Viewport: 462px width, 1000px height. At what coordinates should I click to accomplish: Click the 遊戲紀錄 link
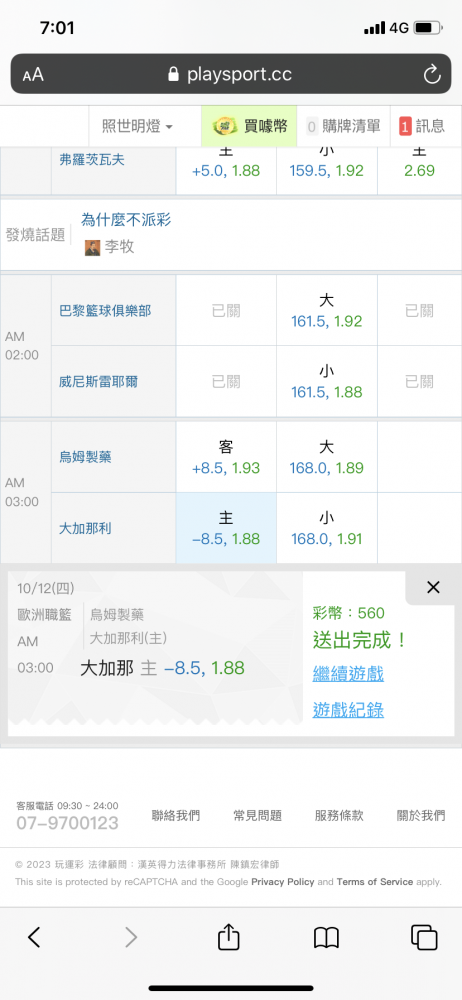tap(348, 710)
